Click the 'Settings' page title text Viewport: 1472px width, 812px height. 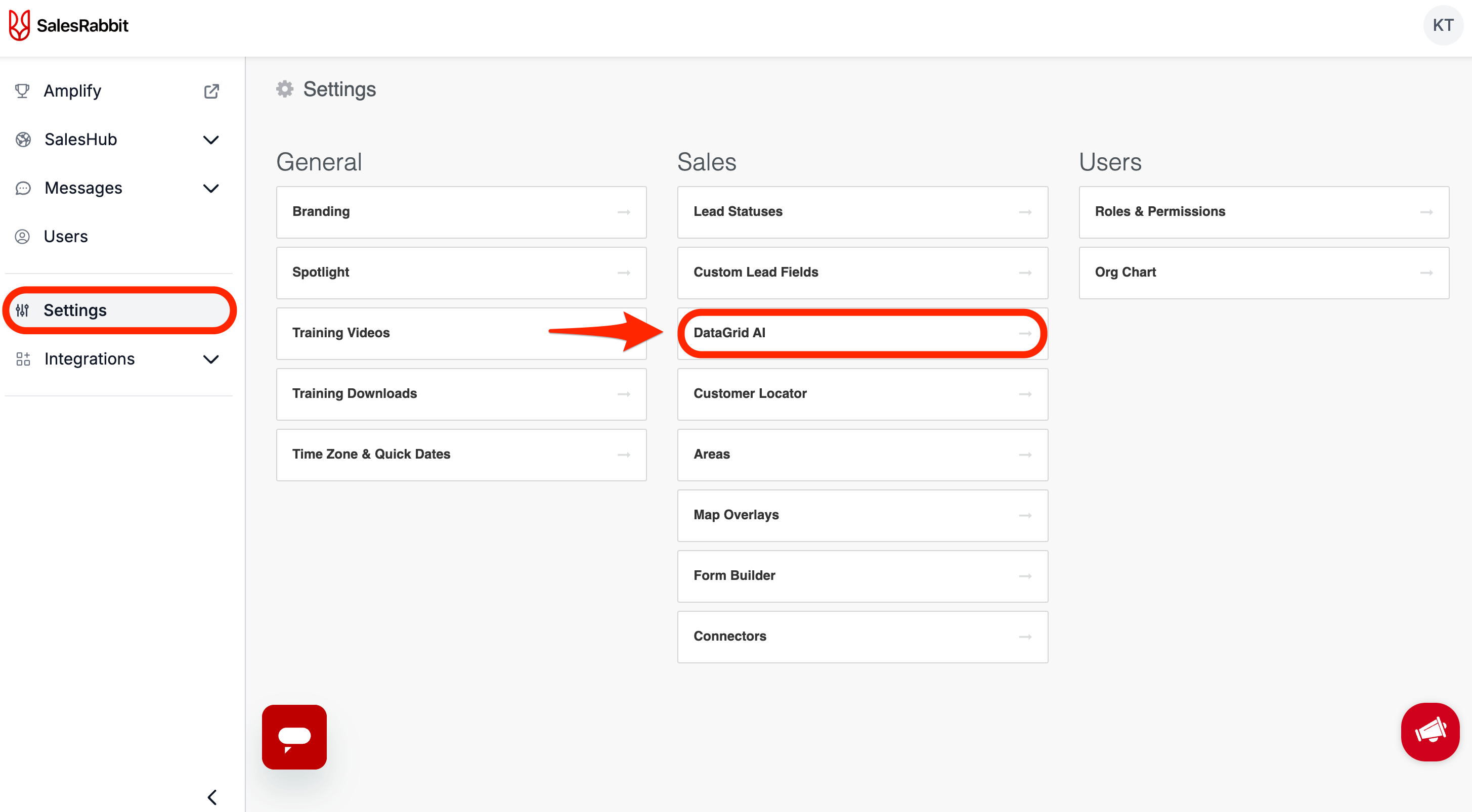[339, 89]
